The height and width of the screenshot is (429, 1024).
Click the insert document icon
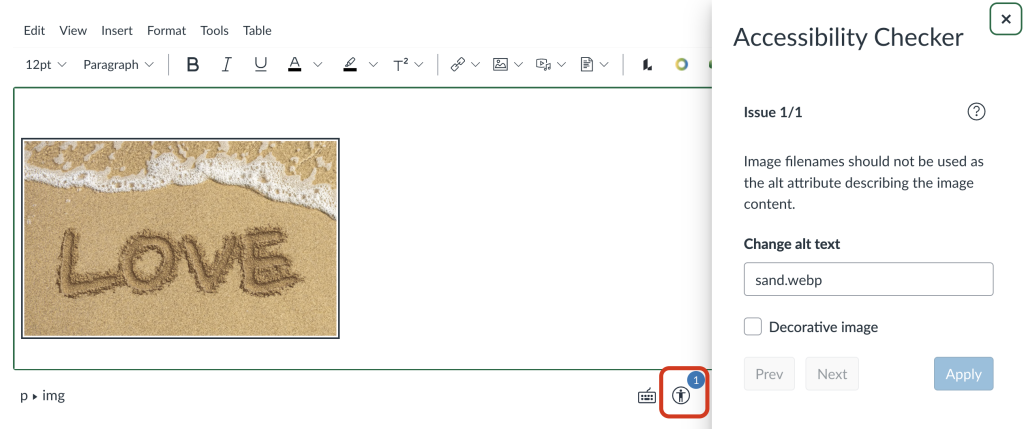(x=587, y=65)
